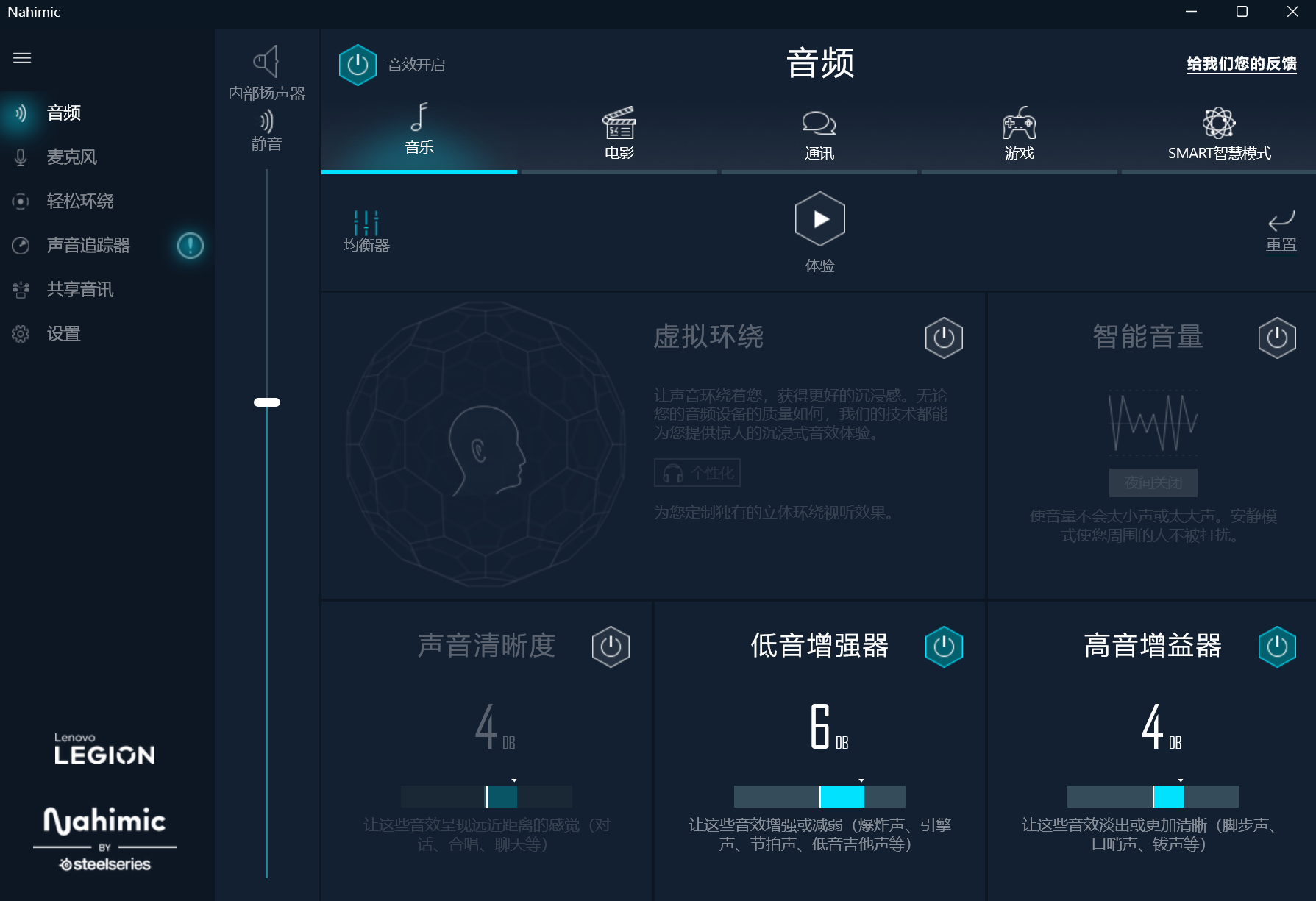Click the 低音增强器 dB level slider
1316x901 pixels.
[819, 797]
